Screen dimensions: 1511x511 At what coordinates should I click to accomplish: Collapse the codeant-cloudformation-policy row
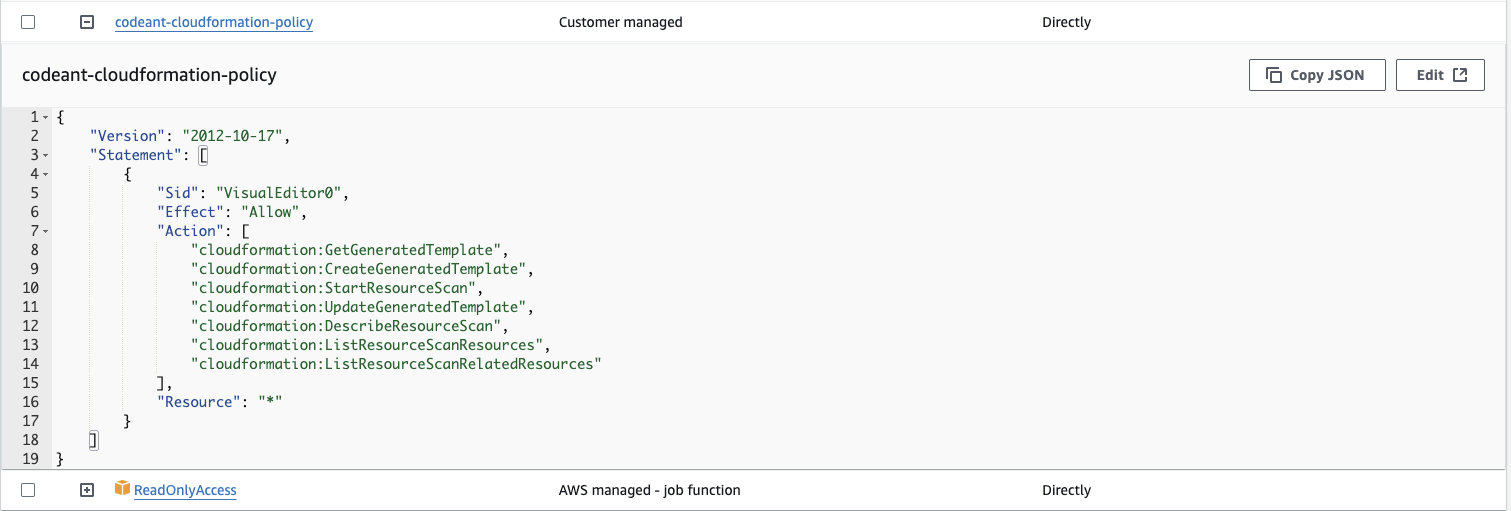click(x=87, y=22)
